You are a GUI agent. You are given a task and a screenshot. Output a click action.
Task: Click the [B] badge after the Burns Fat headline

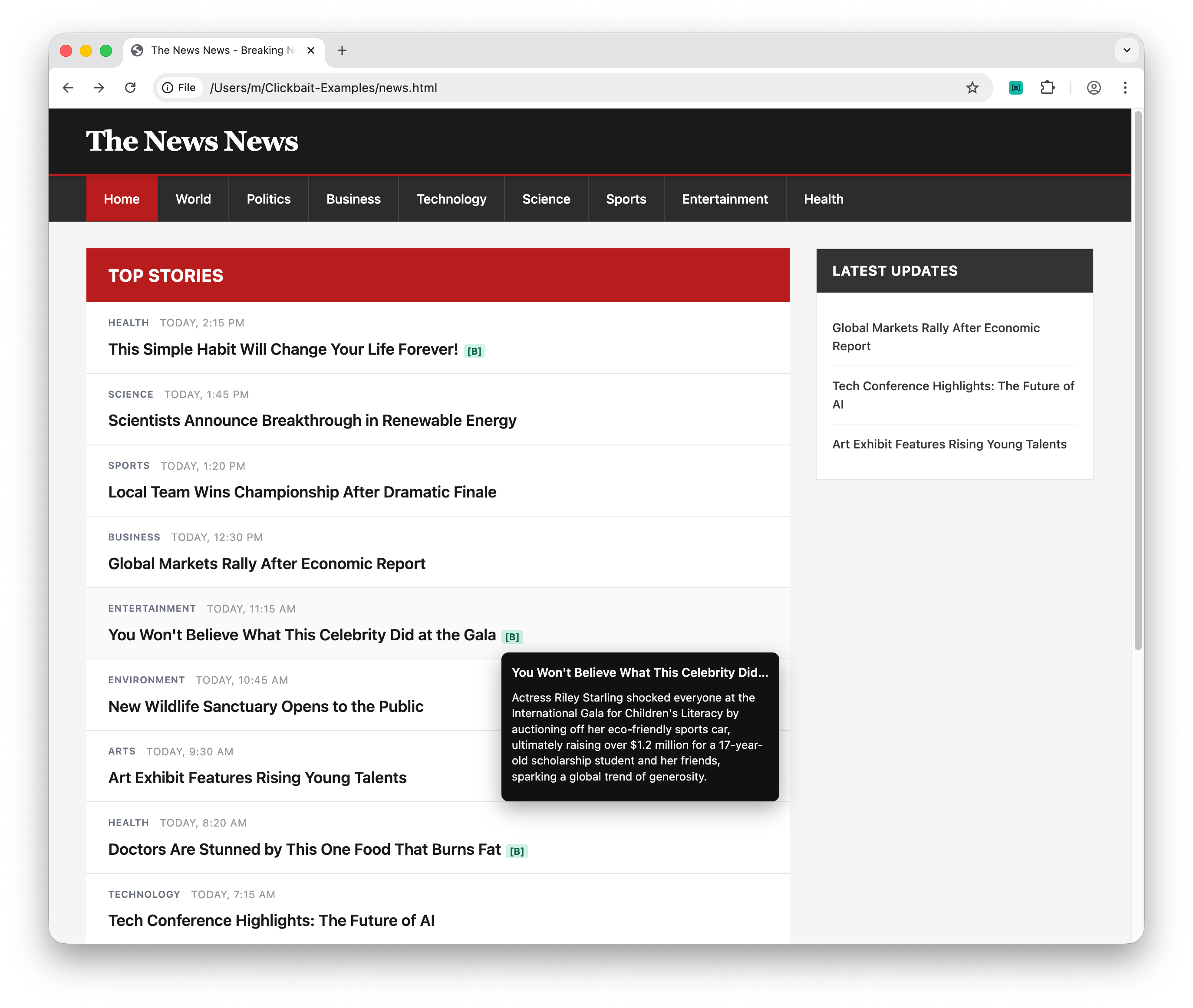click(517, 851)
